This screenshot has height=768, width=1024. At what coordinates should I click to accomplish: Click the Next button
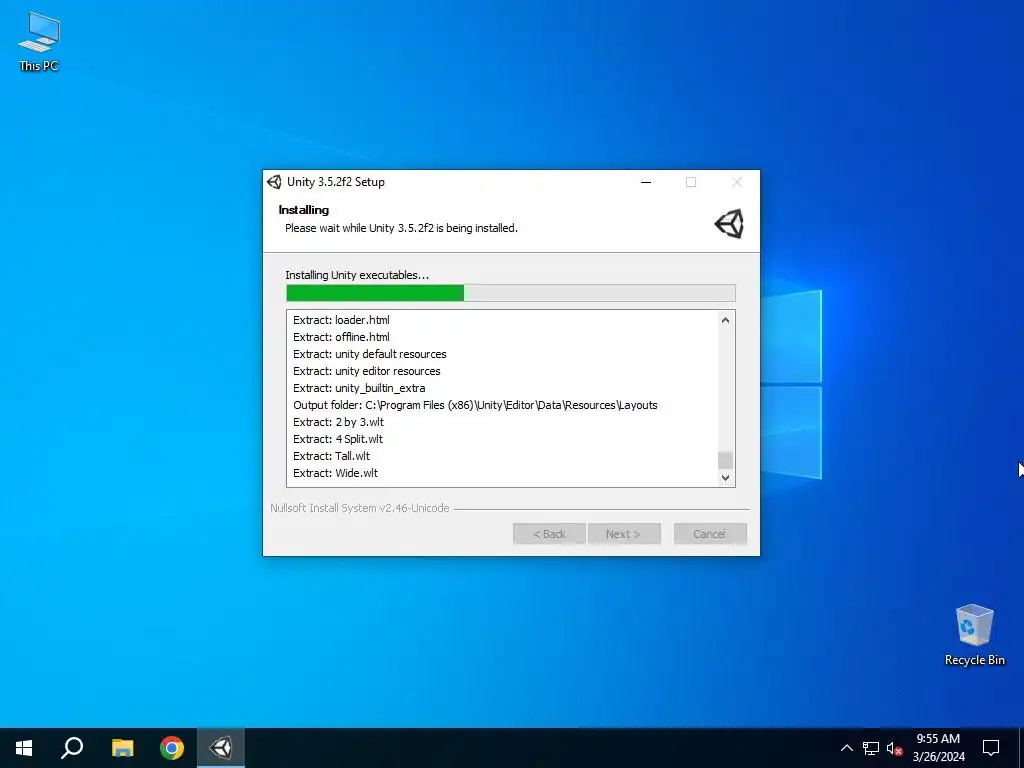[624, 534]
